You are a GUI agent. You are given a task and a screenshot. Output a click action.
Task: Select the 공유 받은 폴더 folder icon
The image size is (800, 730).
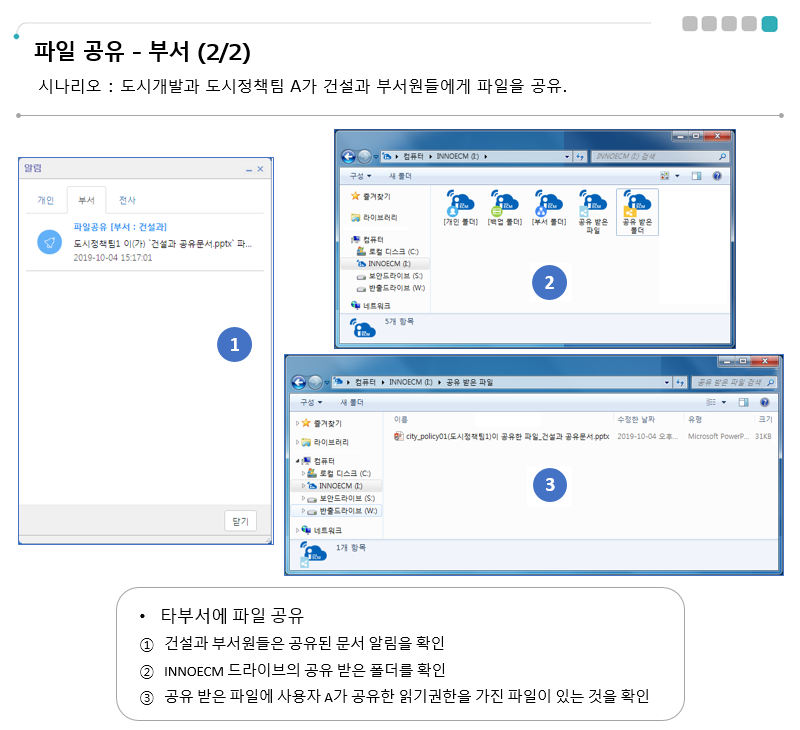pos(637,207)
